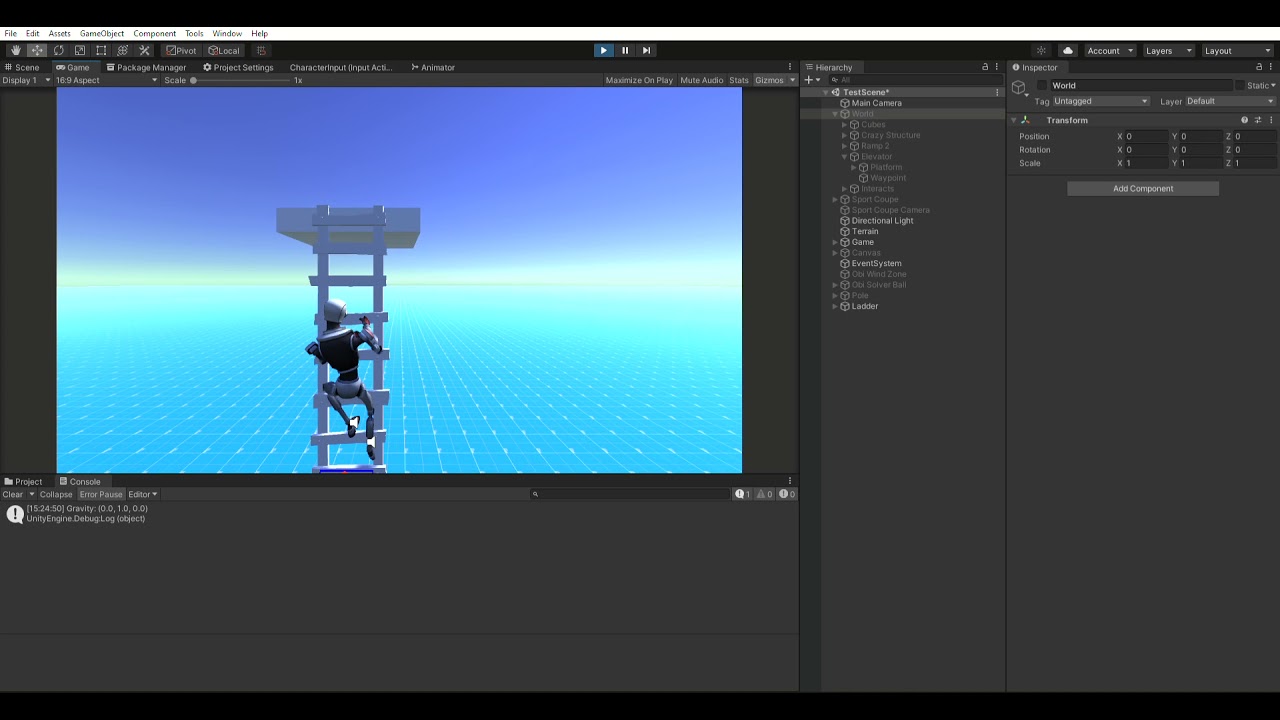Open the console Editor dropdown
This screenshot has height=720, width=1280.
click(142, 494)
